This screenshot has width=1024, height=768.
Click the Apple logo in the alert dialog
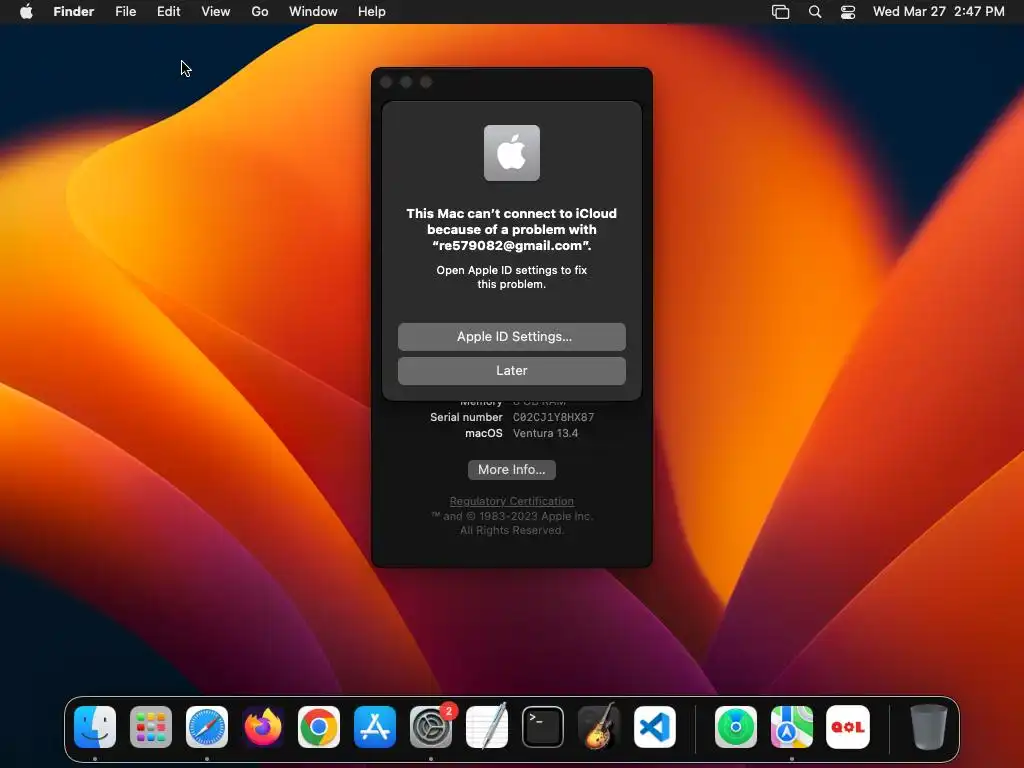click(x=512, y=153)
